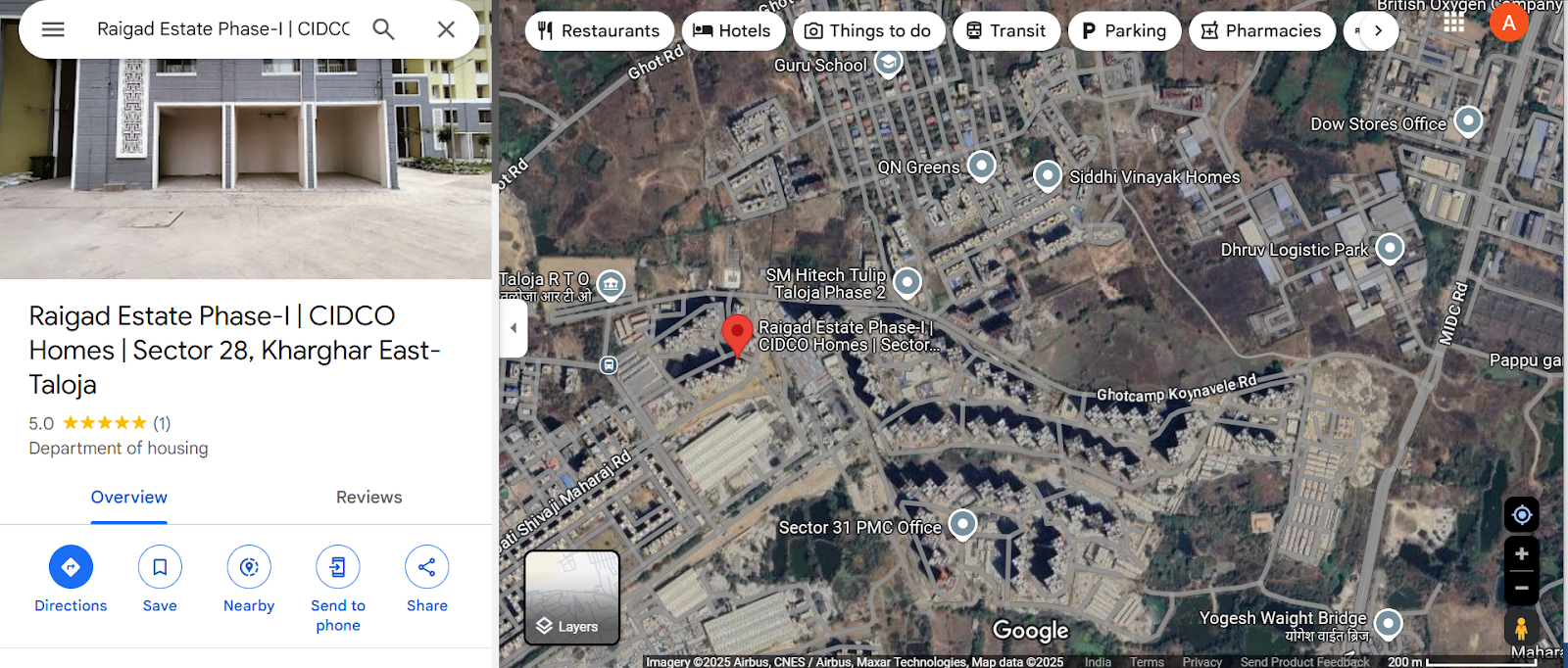Image resolution: width=1568 pixels, height=668 pixels.
Task: Open Google apps grid
Action: pos(1454,22)
